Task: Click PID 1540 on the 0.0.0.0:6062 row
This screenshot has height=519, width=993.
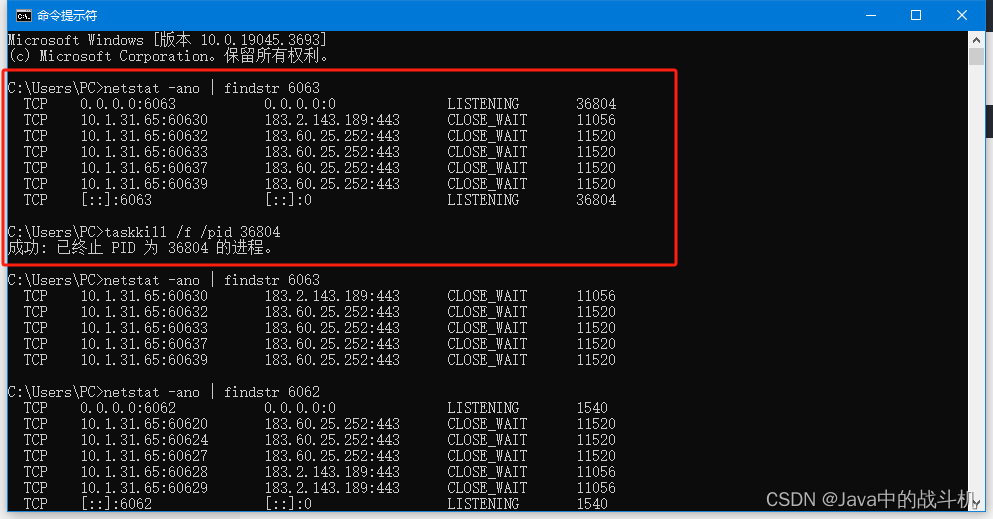Action: click(591, 408)
